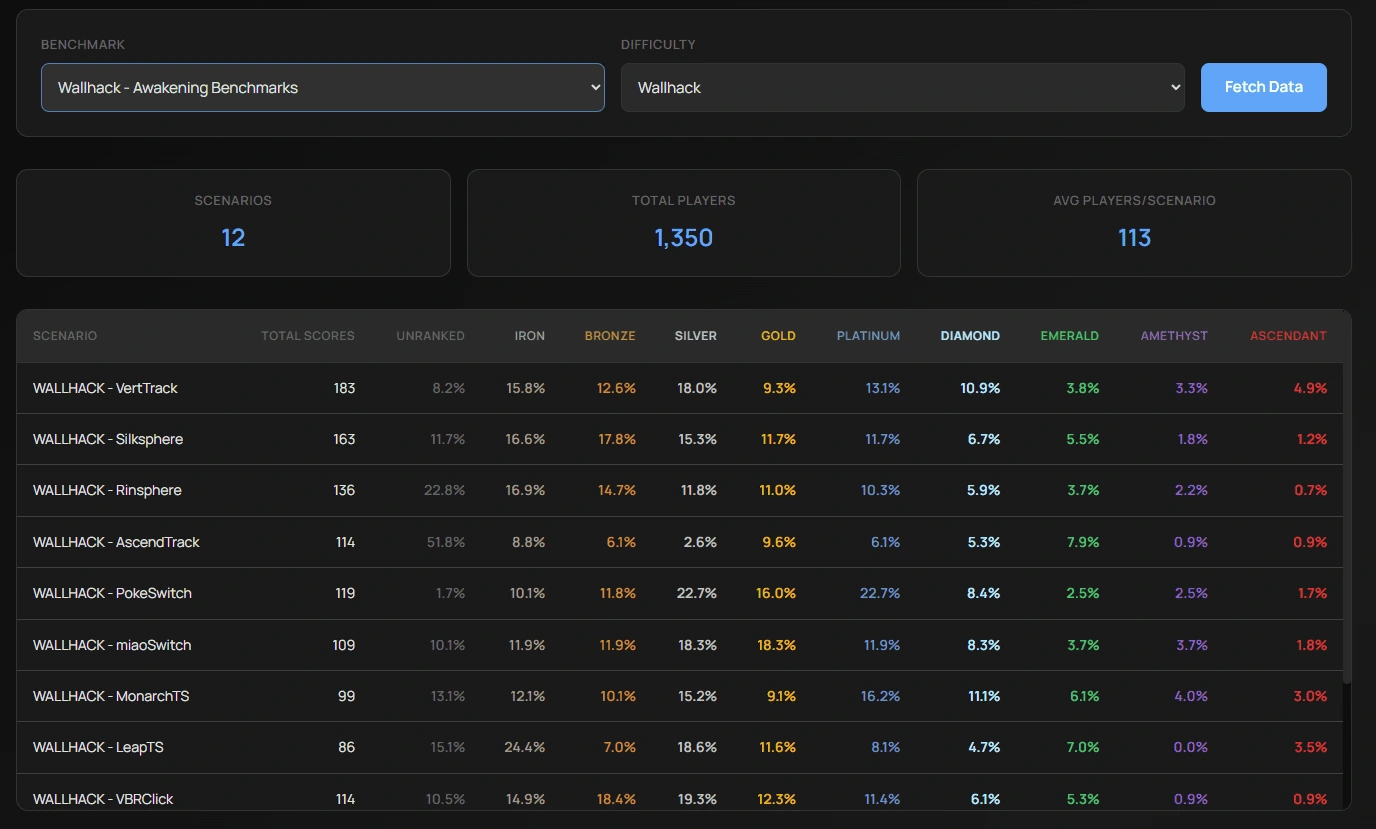This screenshot has width=1376, height=829.
Task: Click the WALLHACK - Silksphere row
Action: coord(106,439)
